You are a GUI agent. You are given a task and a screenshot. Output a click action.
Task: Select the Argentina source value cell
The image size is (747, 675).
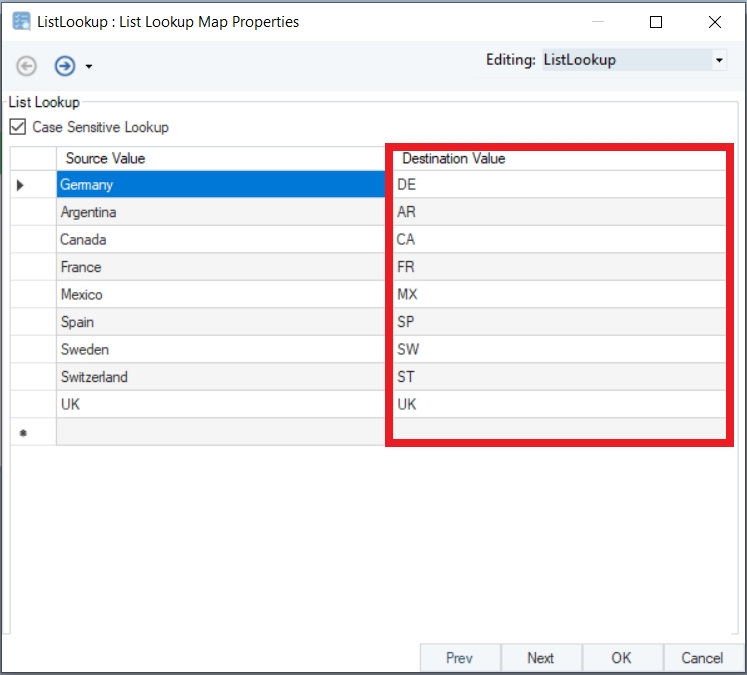(220, 212)
